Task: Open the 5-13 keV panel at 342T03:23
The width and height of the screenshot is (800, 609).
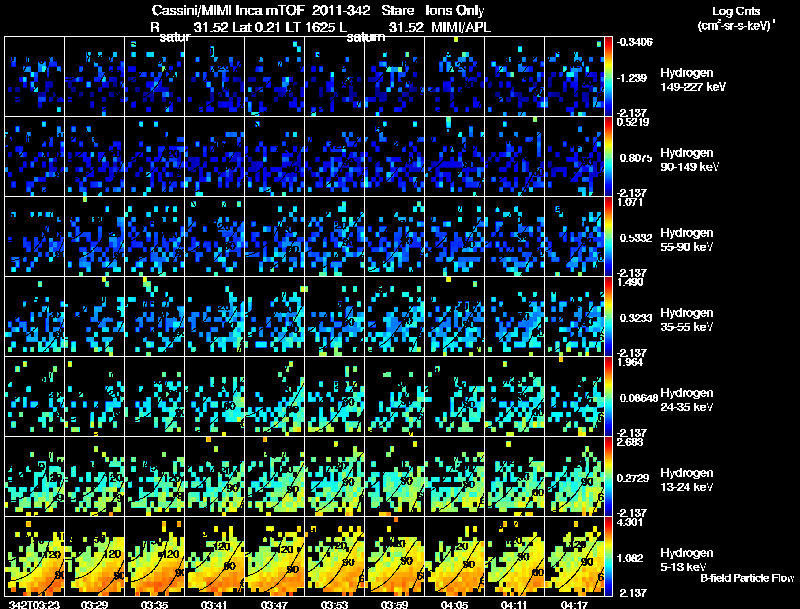Action: coord(35,556)
